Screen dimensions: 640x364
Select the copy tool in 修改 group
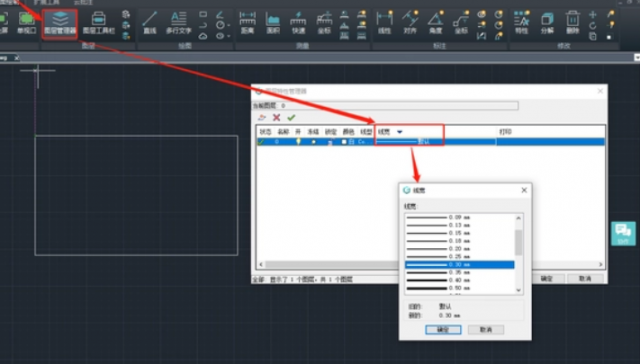click(x=593, y=36)
